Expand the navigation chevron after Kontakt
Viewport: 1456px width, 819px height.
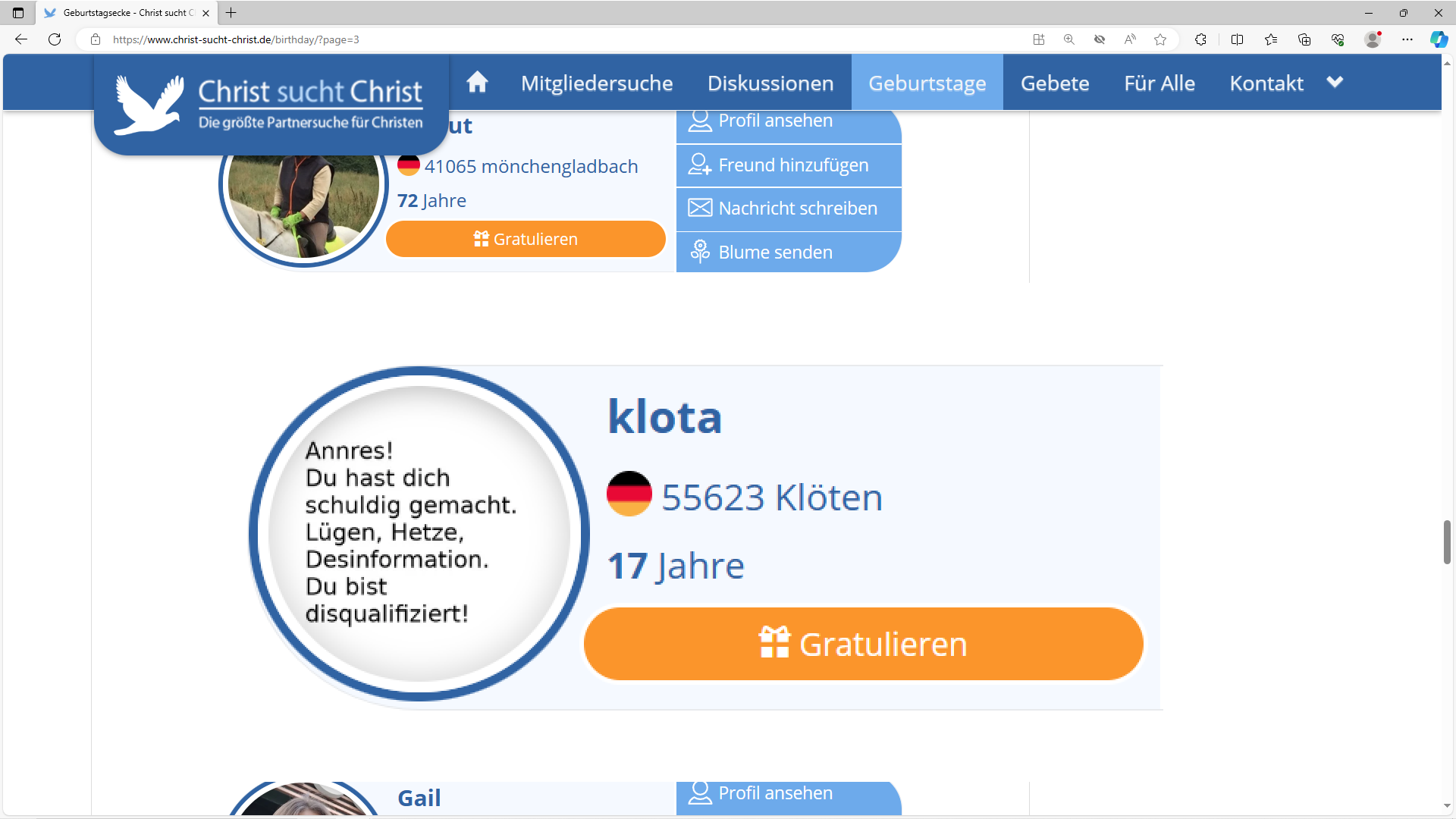click(x=1335, y=82)
